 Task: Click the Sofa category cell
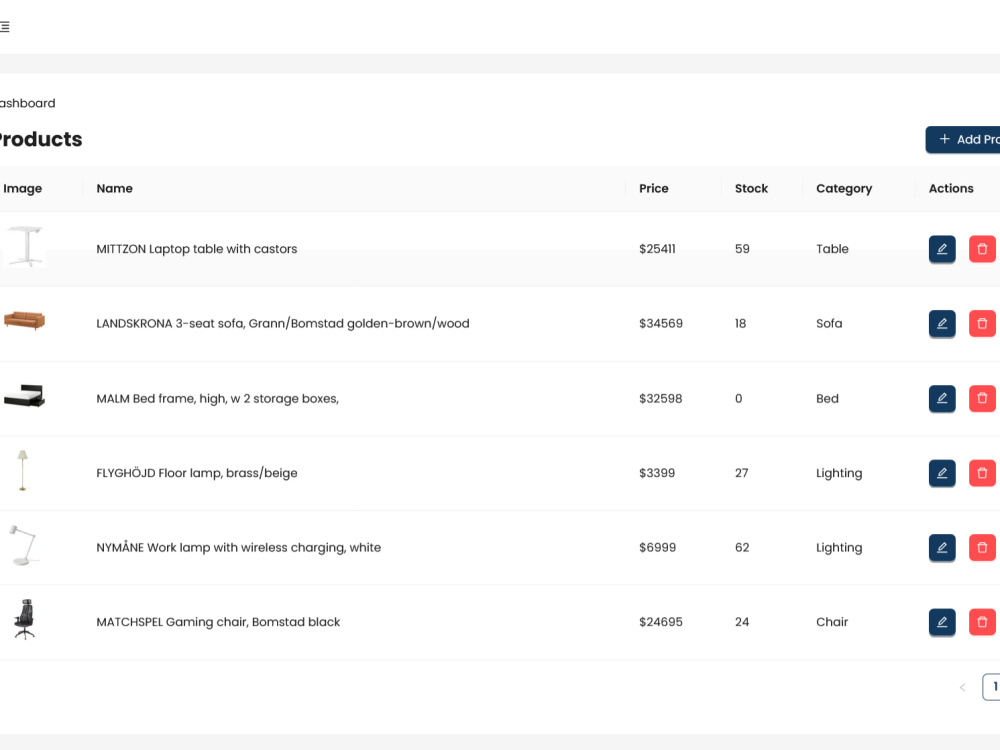click(829, 323)
